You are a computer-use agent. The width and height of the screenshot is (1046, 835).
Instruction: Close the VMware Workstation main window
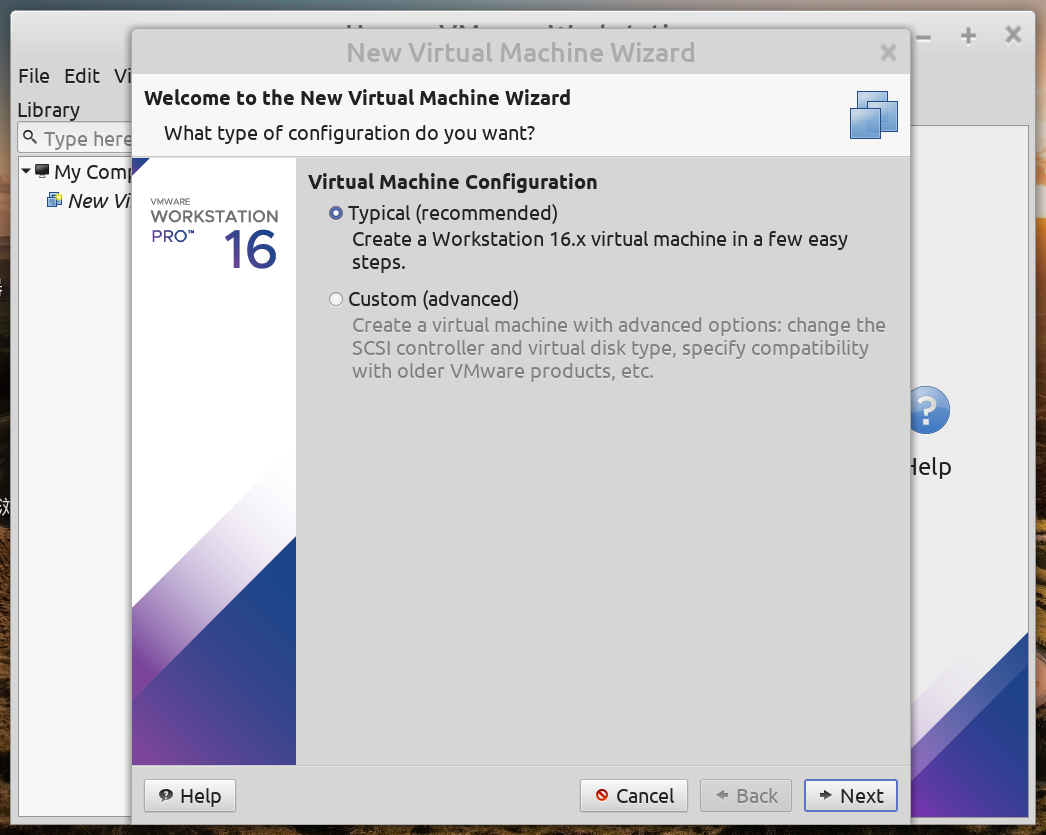(x=1013, y=35)
